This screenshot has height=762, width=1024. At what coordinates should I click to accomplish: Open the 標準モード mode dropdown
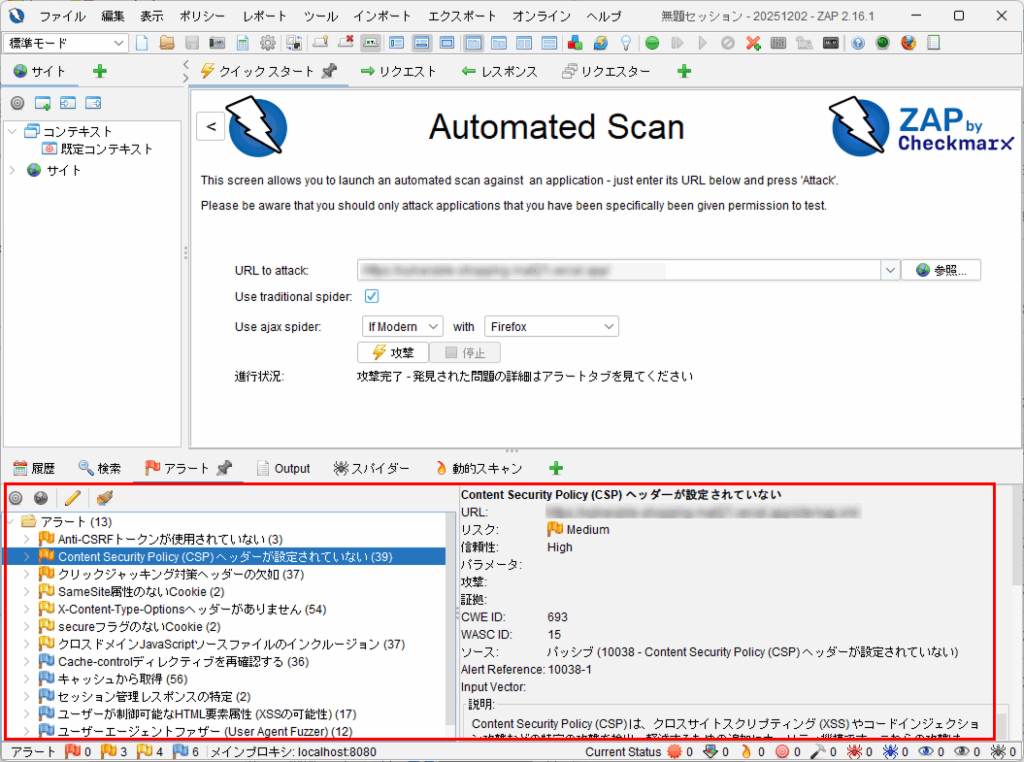pos(65,43)
